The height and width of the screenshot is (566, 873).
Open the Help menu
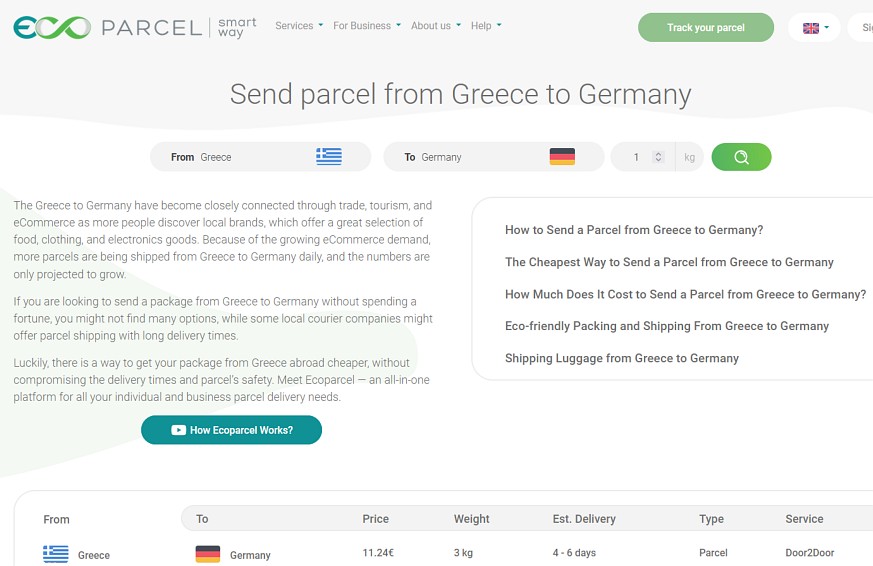486,26
